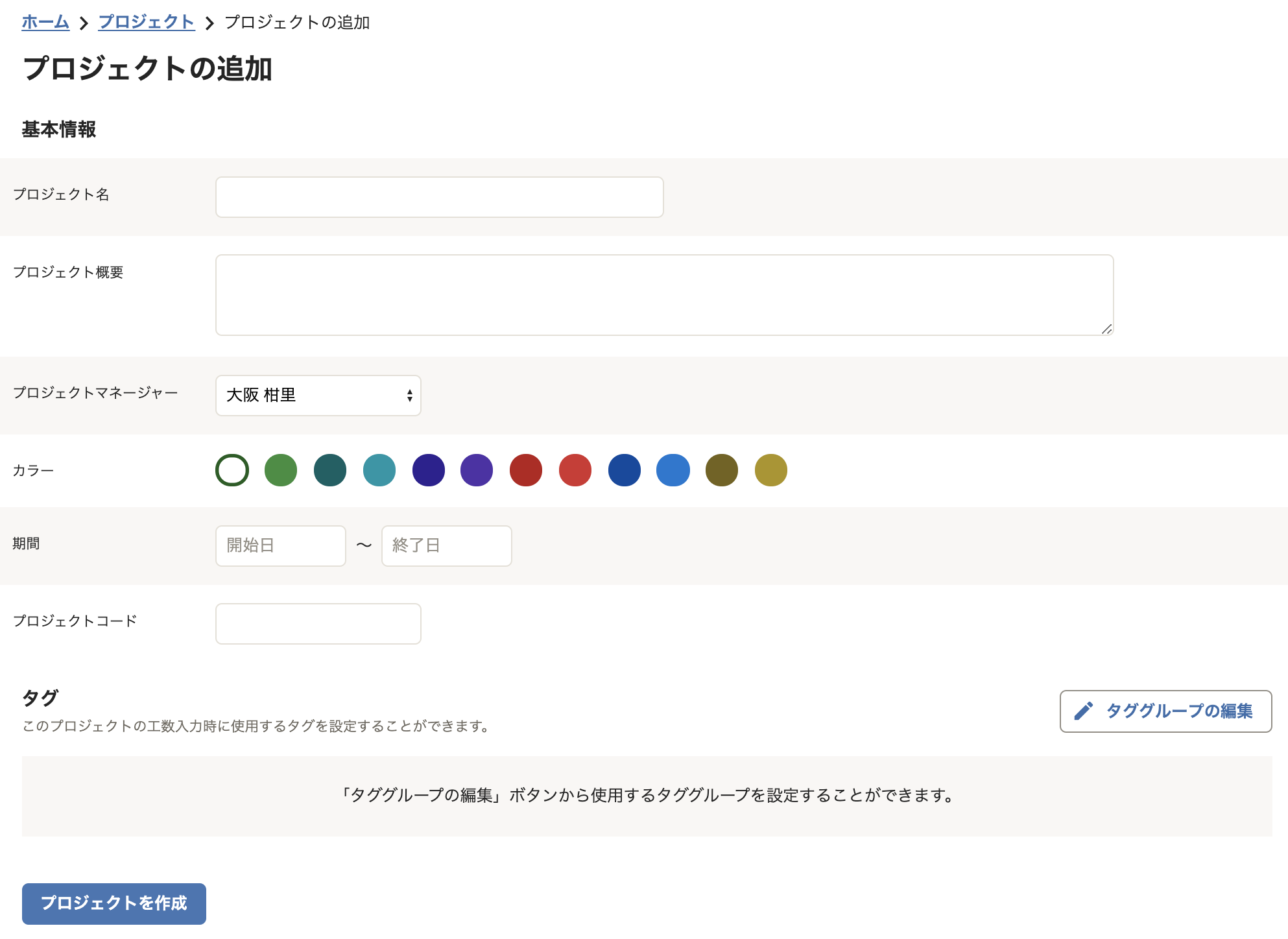Select the bright blue color swatch
The image size is (1288, 939).
click(673, 470)
